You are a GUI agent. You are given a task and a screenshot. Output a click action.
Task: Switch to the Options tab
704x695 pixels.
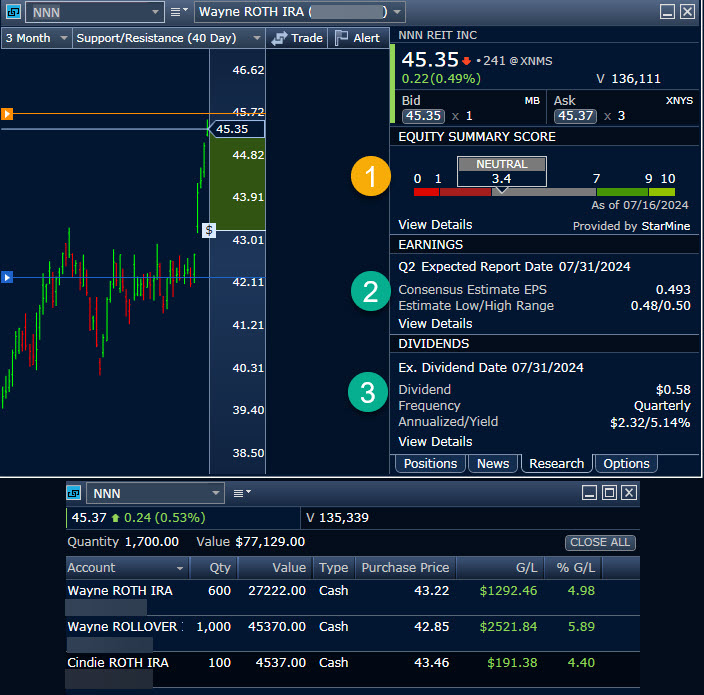(626, 463)
